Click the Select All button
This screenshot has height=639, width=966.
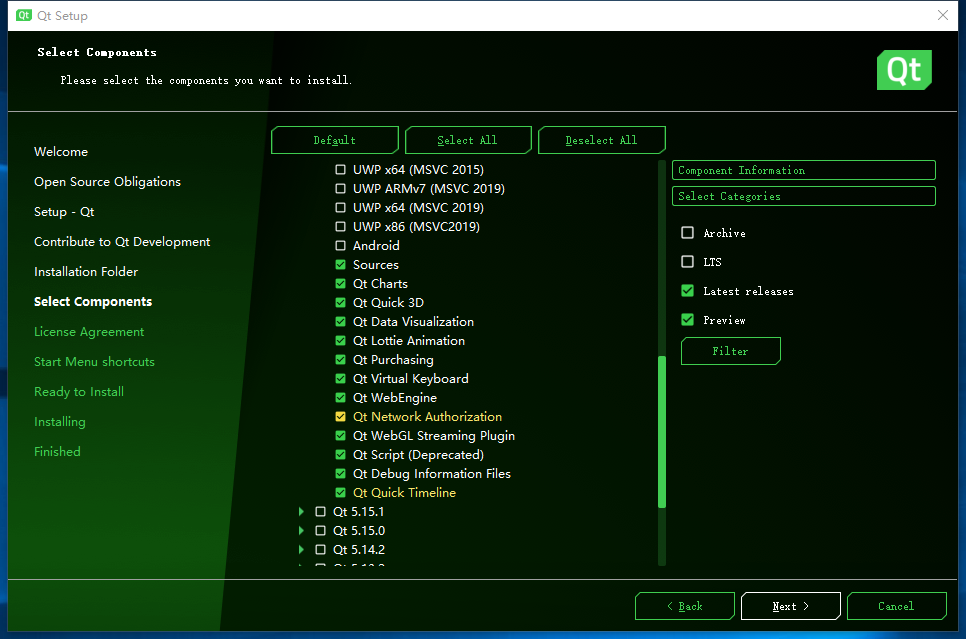point(468,140)
